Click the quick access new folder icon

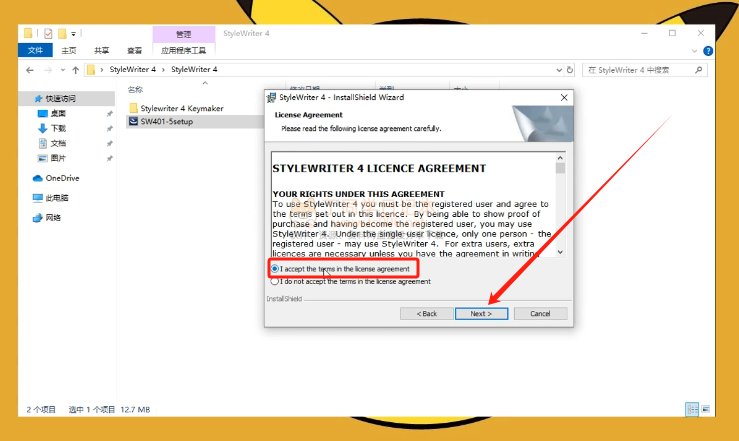coord(62,33)
